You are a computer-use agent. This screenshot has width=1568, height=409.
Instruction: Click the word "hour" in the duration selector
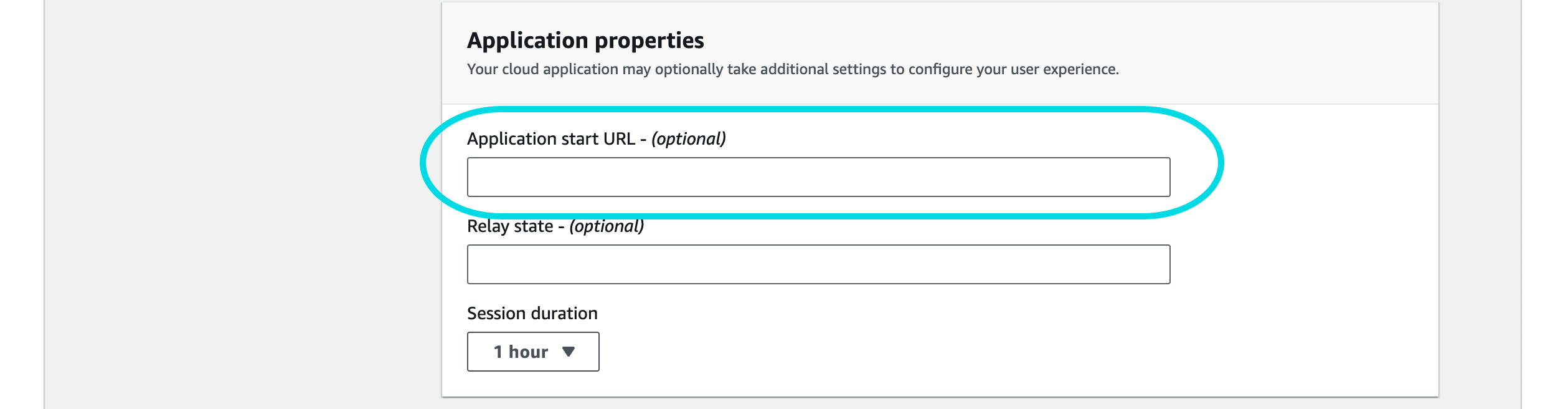528,352
